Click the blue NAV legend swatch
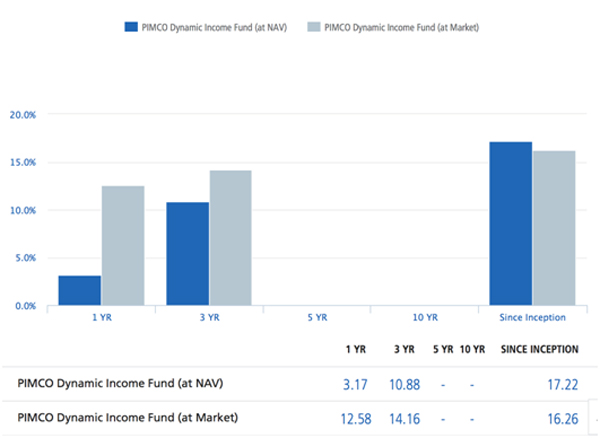This screenshot has height=438, width=600. click(x=131, y=27)
